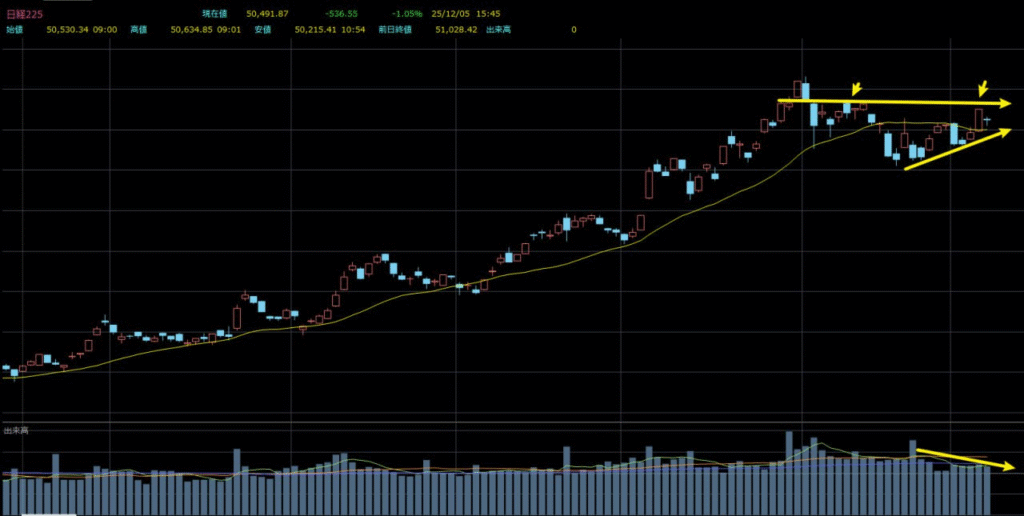Click the rising yellow support trendline arrow
This screenshot has width=1024, height=516.
point(957,149)
